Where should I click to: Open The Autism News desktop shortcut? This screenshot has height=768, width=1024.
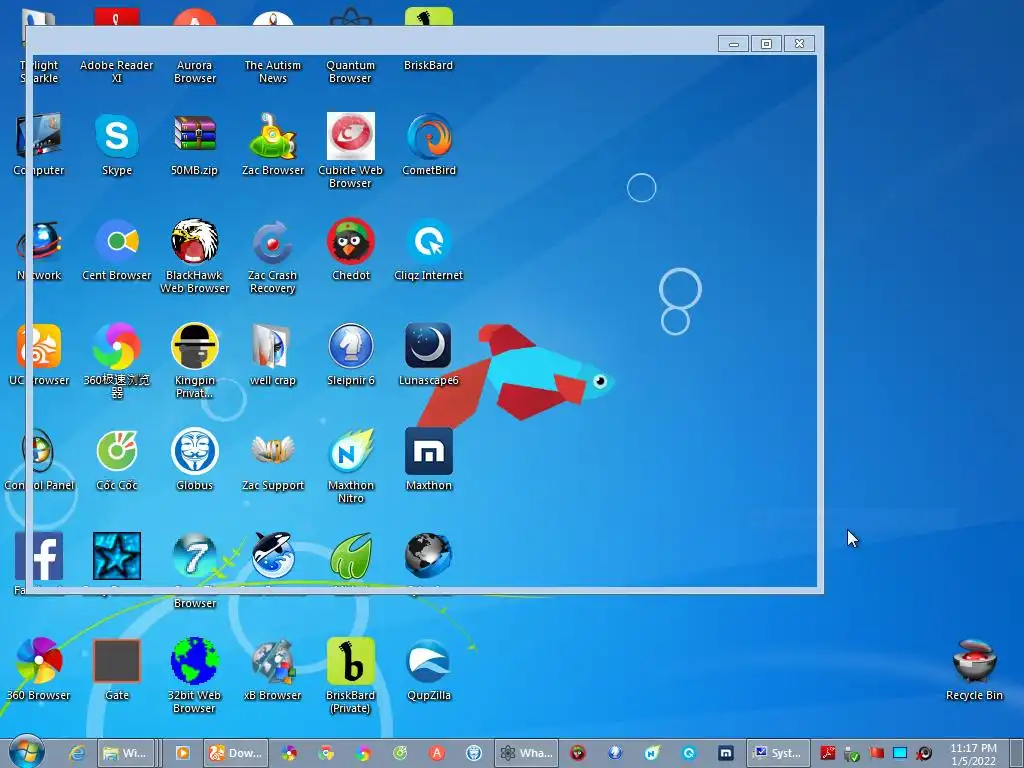[x=272, y=46]
